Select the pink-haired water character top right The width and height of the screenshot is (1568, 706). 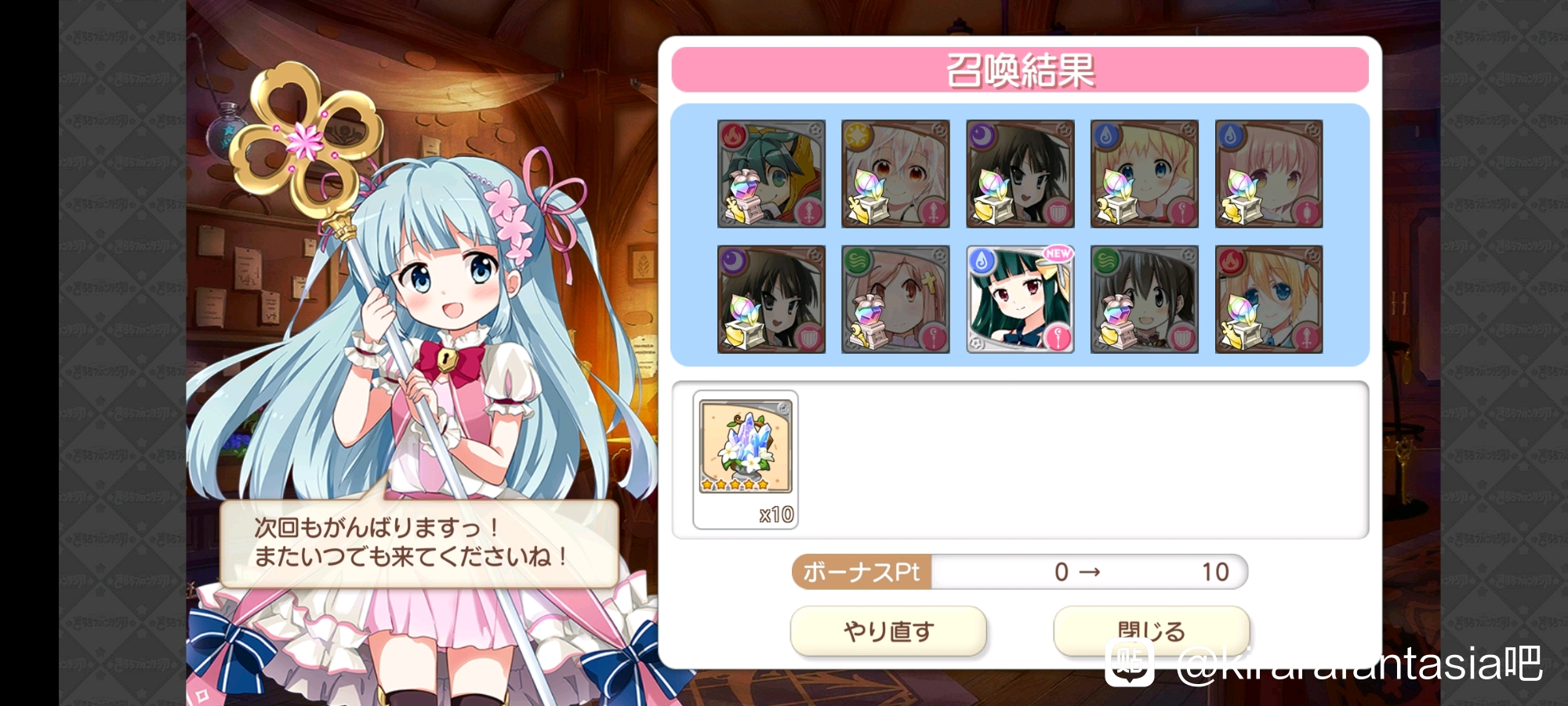coord(1269,174)
